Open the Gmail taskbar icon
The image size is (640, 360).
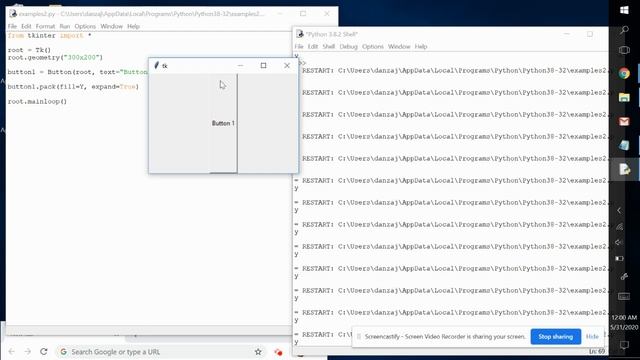624,122
